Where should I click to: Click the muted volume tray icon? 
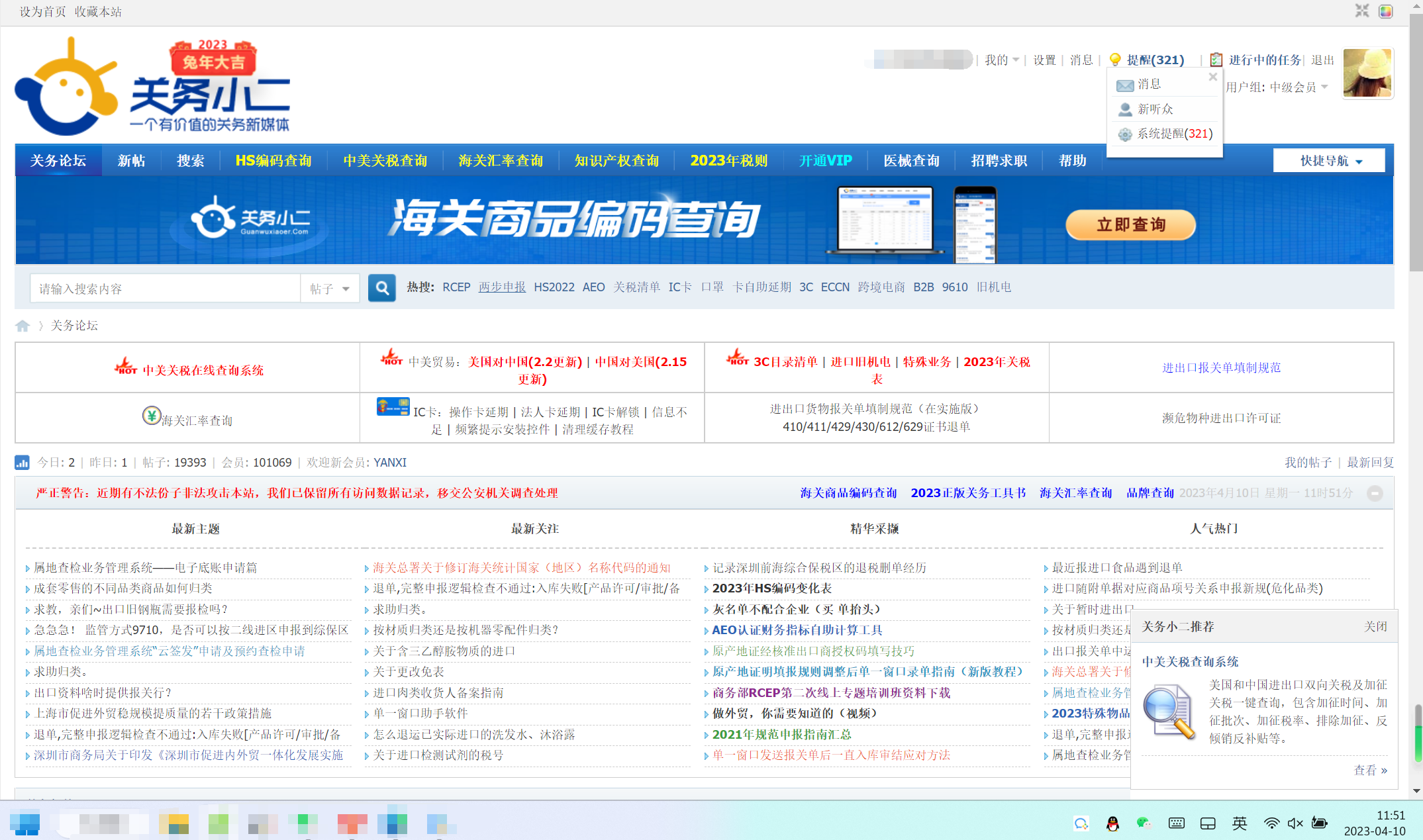1295,823
